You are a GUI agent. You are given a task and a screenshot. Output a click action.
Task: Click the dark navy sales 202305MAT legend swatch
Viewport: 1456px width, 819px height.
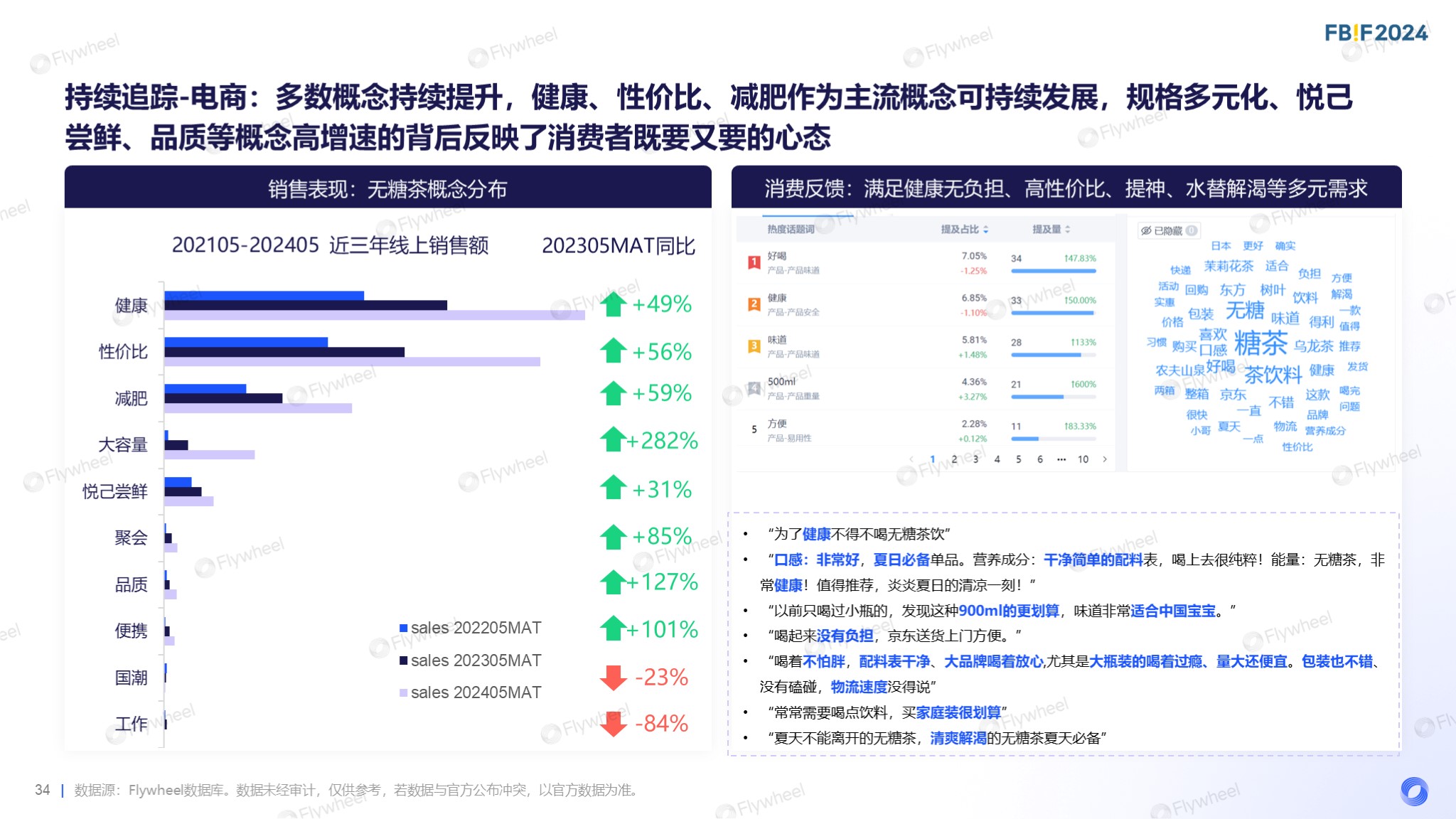tap(403, 660)
